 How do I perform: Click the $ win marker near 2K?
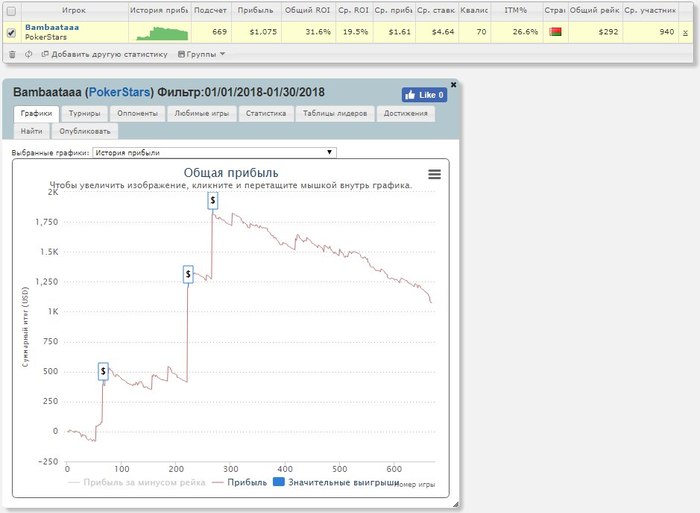pyautogui.click(x=213, y=200)
